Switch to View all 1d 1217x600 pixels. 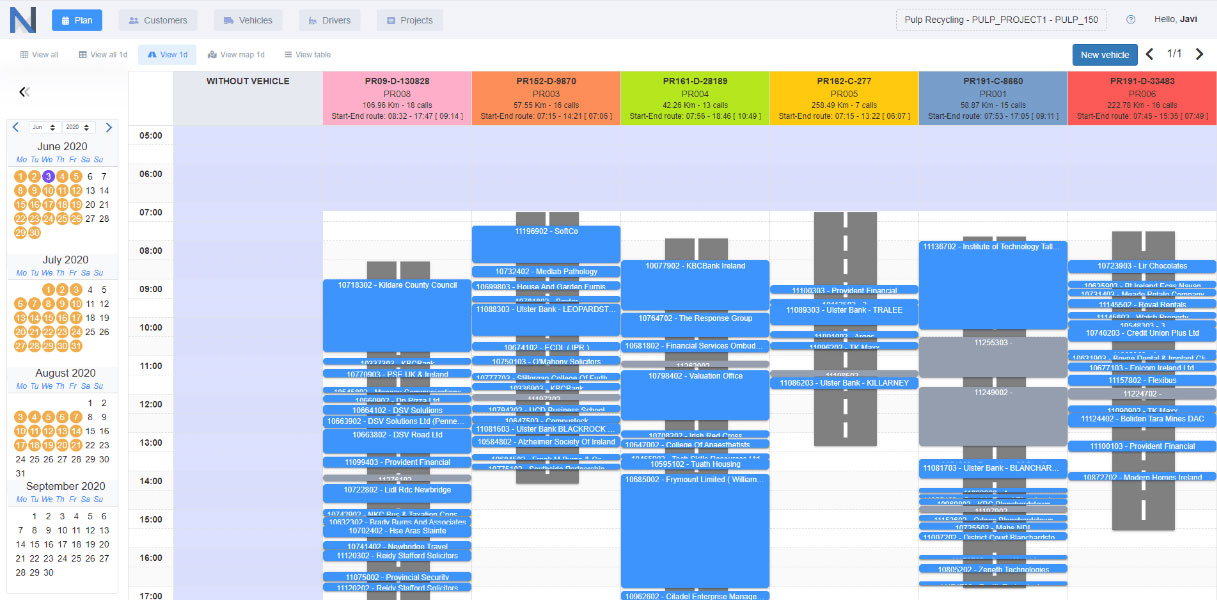(102, 54)
